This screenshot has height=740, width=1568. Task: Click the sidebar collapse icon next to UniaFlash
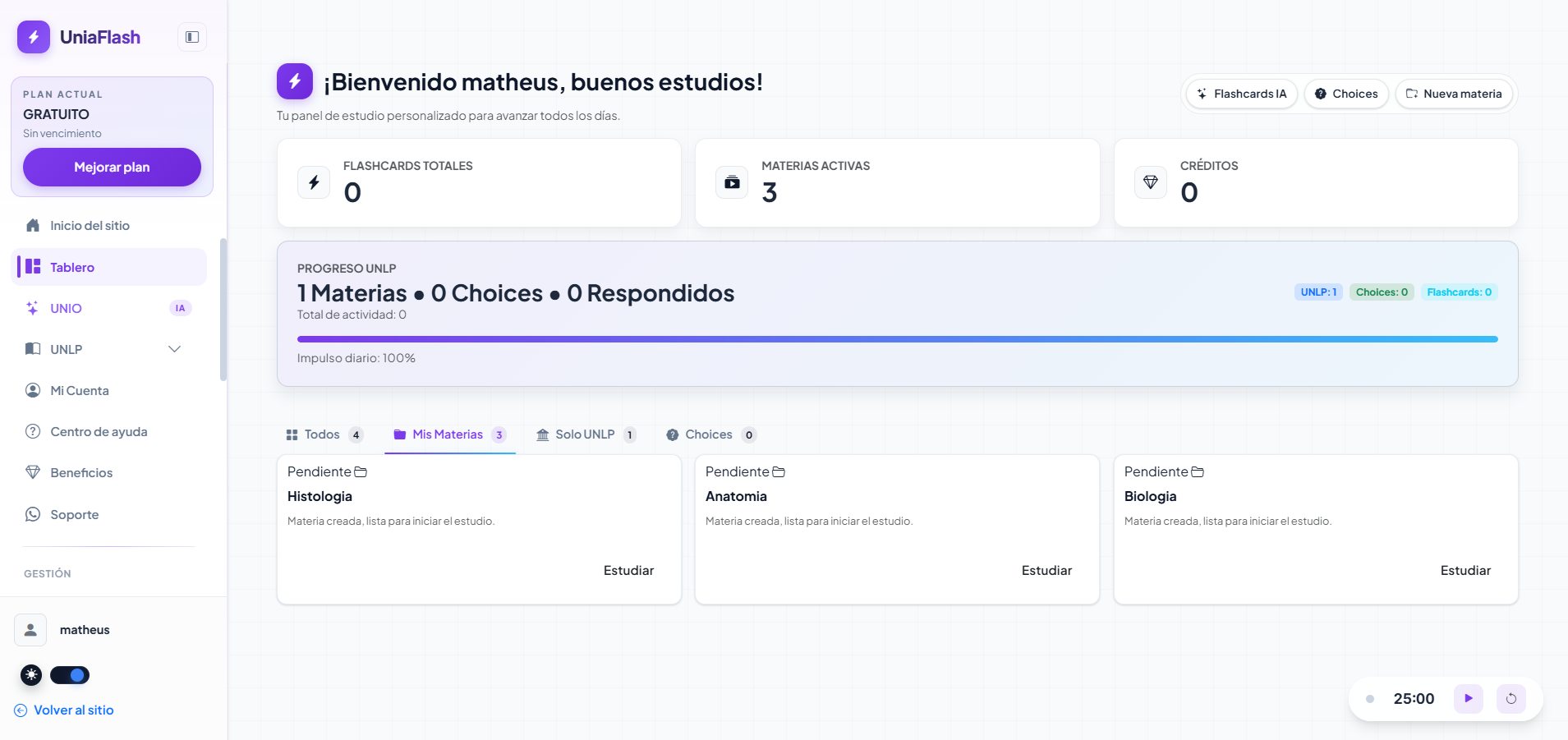pyautogui.click(x=191, y=37)
